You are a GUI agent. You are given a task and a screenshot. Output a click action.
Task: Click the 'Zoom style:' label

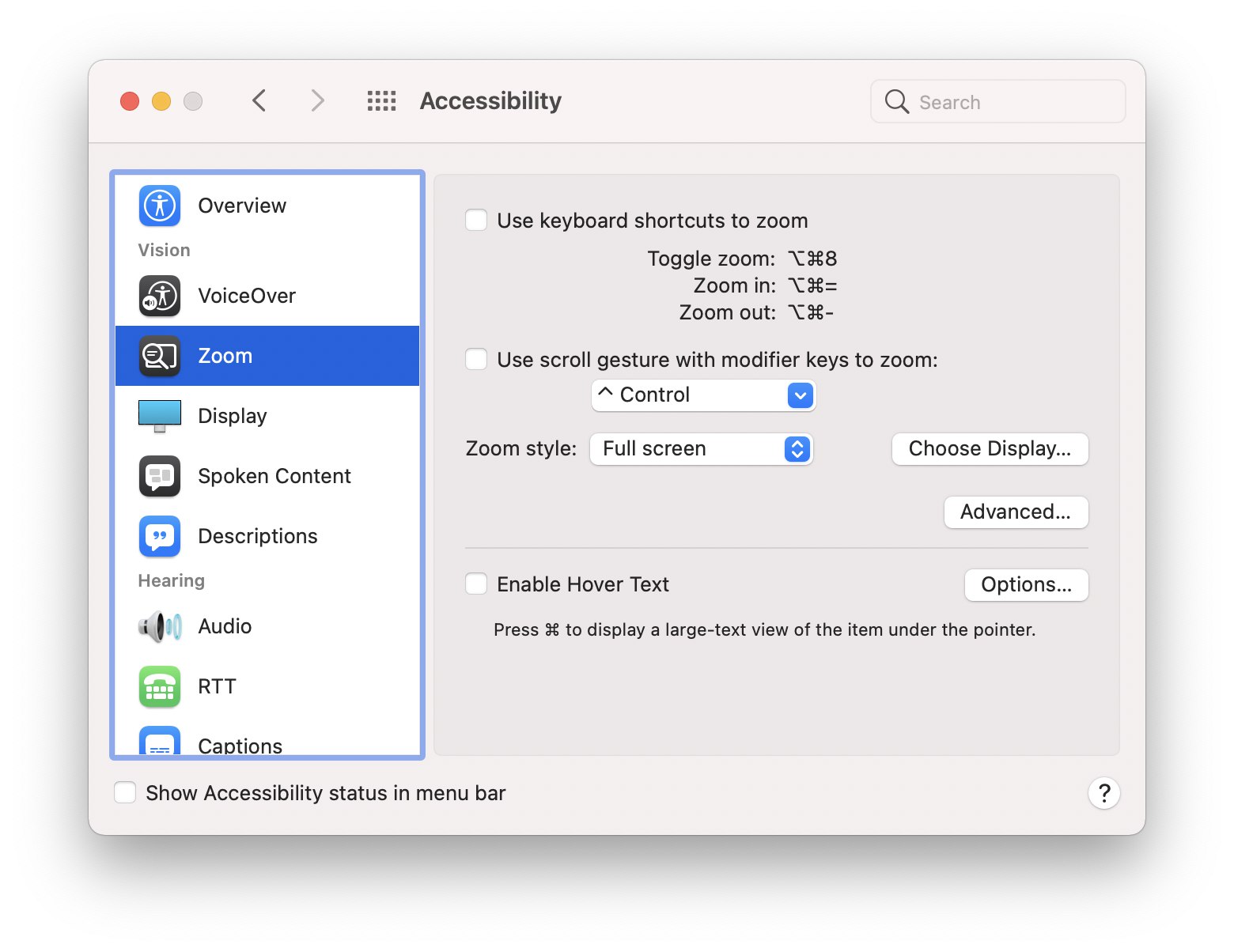coord(521,448)
